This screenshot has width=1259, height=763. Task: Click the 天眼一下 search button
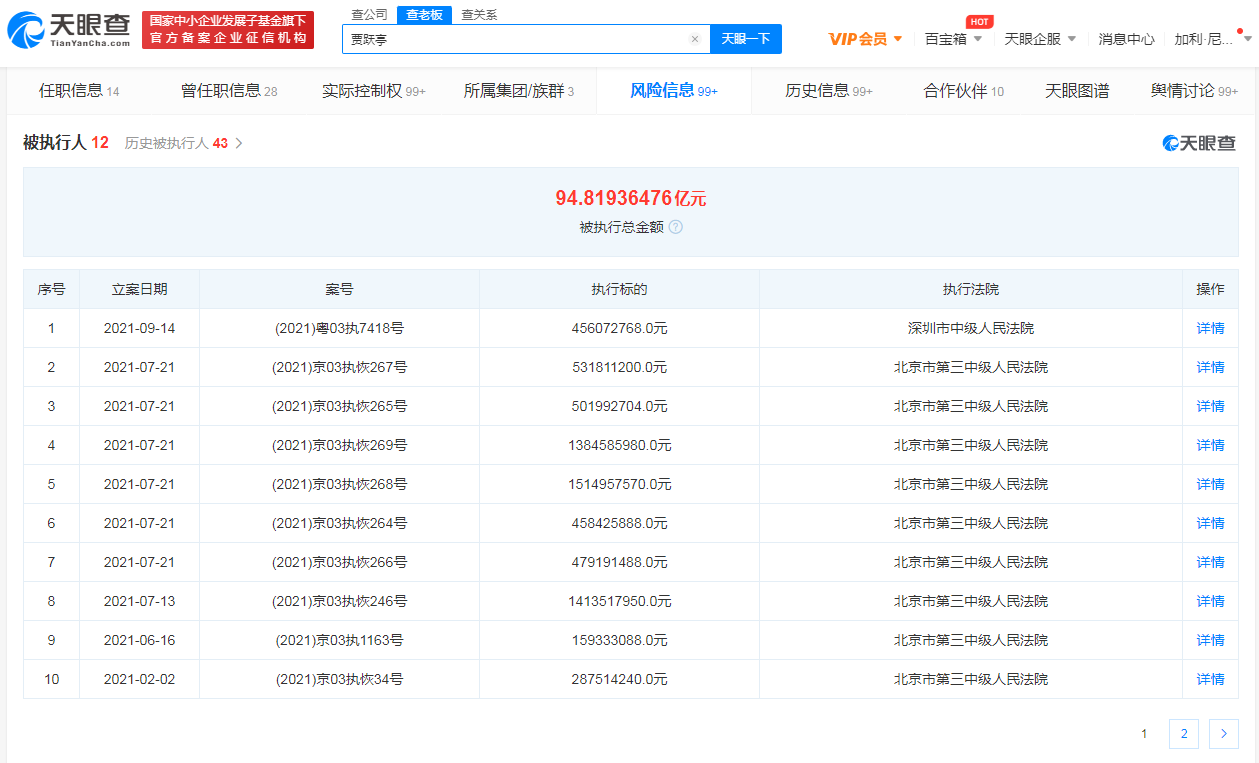pos(745,39)
